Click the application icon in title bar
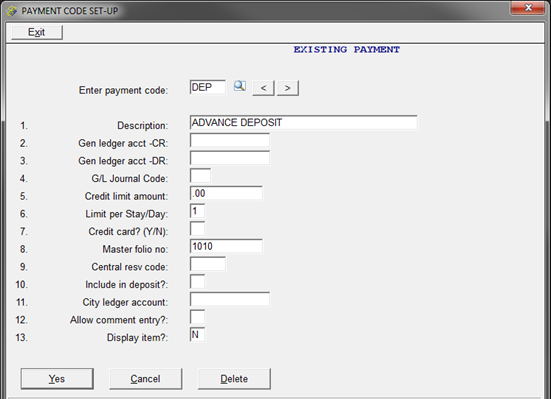The width and height of the screenshot is (551, 399). (x=12, y=11)
